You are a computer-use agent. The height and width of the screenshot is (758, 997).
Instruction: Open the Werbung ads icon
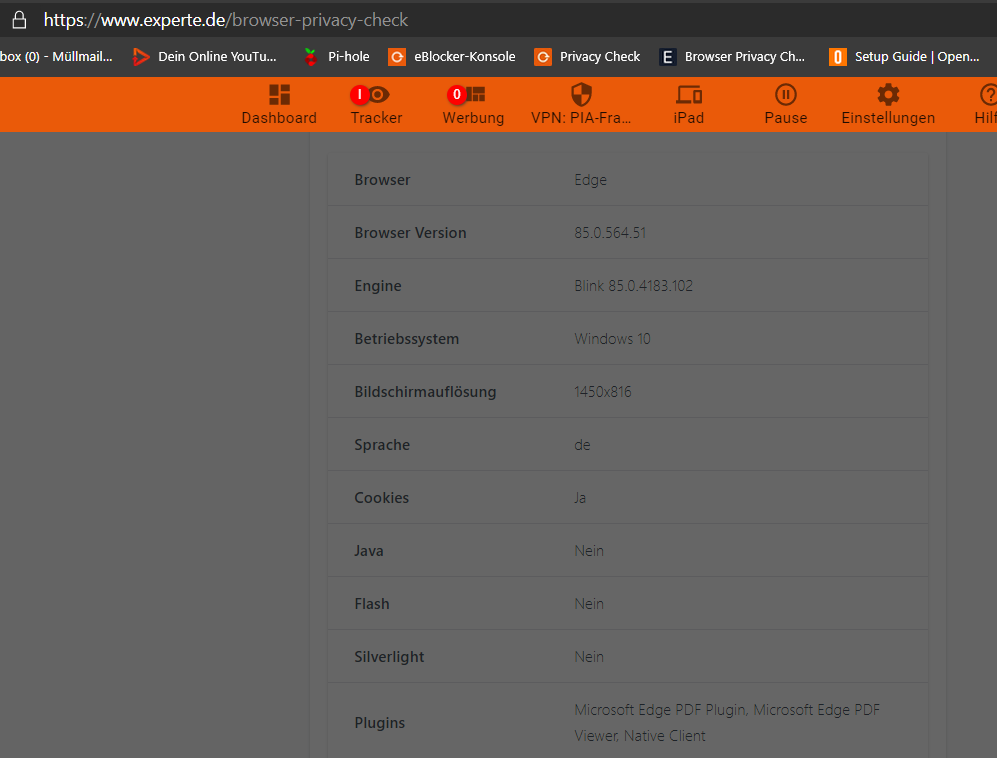[x=476, y=95]
